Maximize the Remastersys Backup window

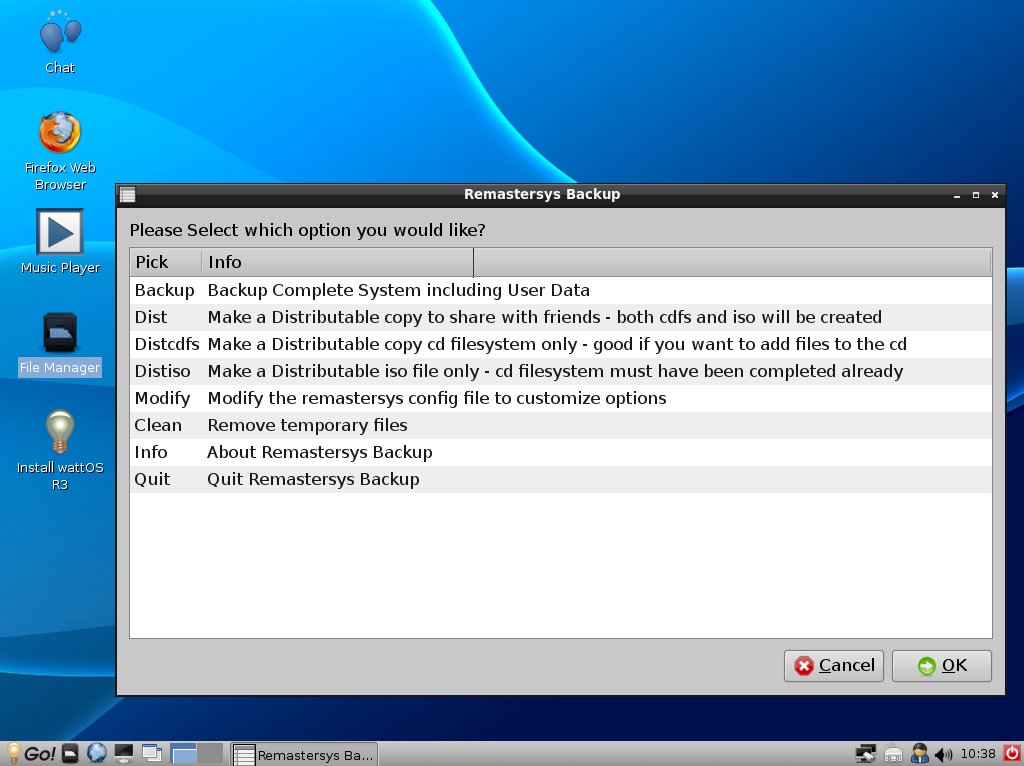point(976,195)
